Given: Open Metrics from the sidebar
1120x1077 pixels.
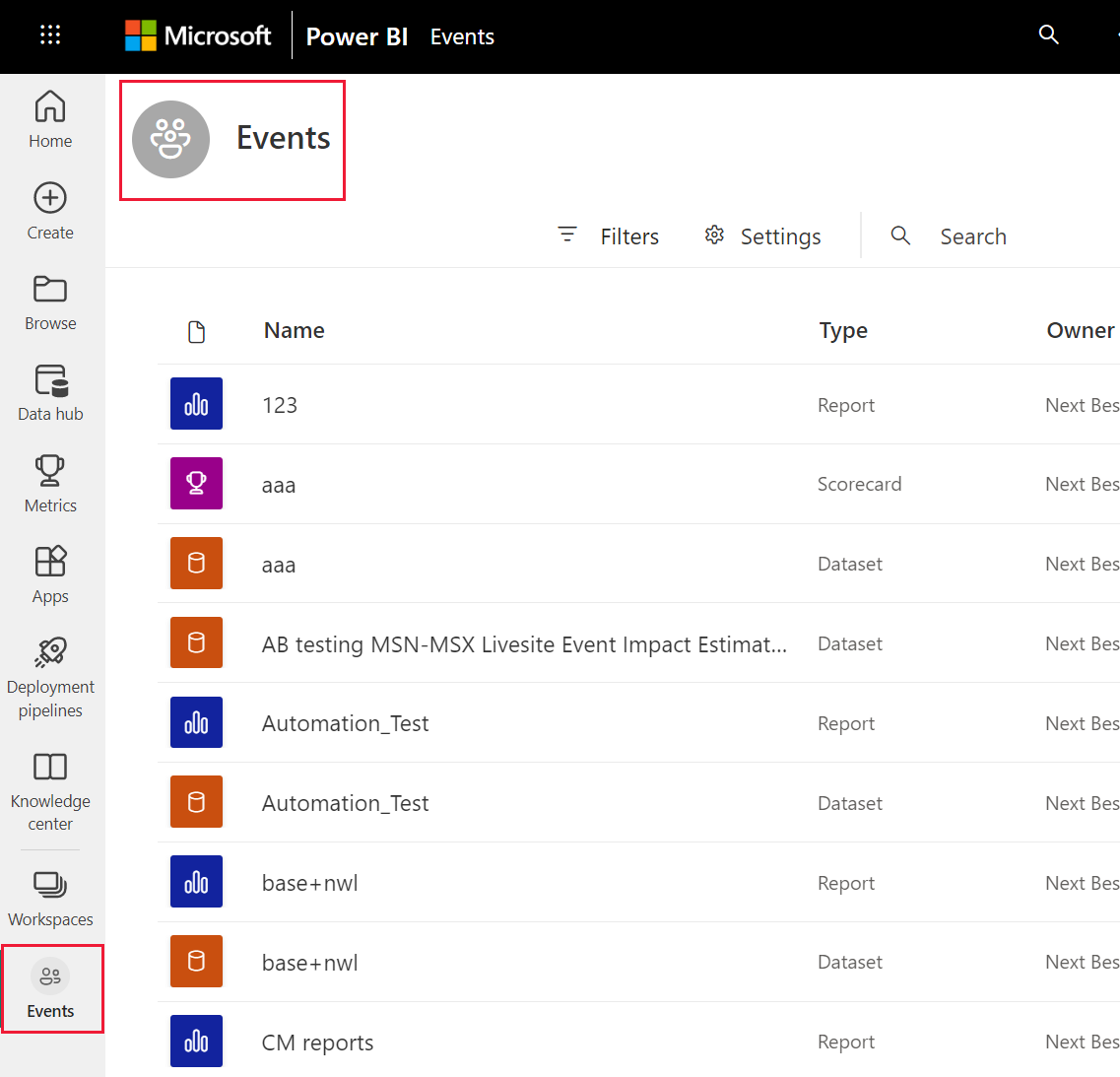Looking at the screenshot, I should (50, 485).
